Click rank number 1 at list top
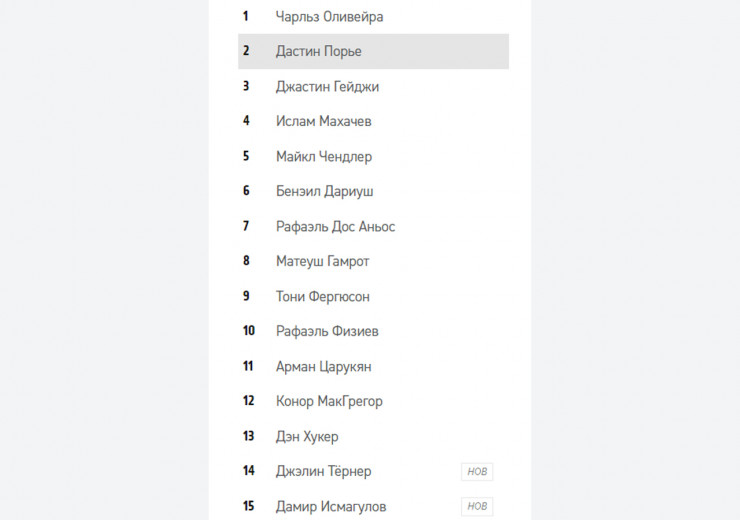 point(245,17)
